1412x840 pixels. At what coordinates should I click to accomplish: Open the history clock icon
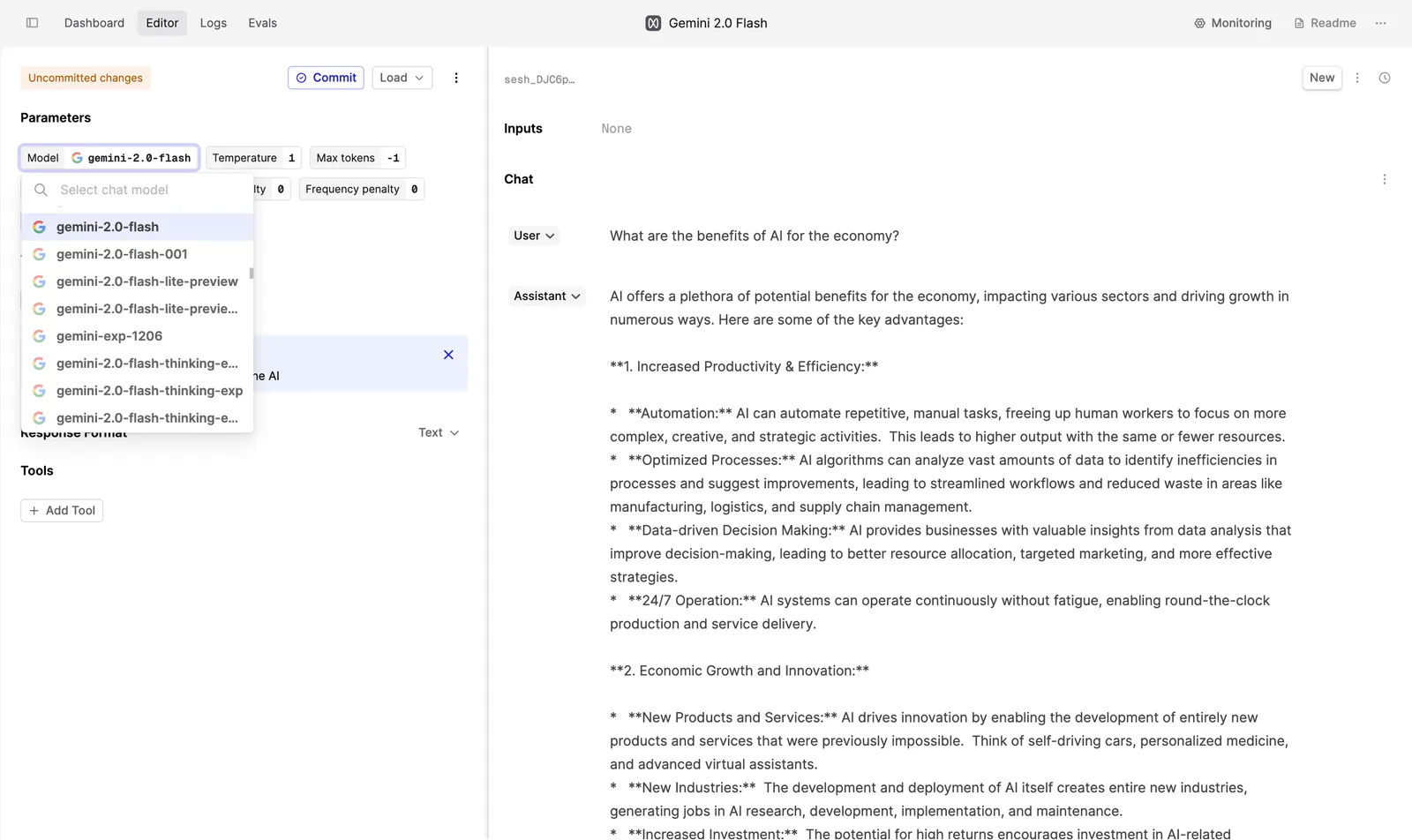pyautogui.click(x=1385, y=78)
